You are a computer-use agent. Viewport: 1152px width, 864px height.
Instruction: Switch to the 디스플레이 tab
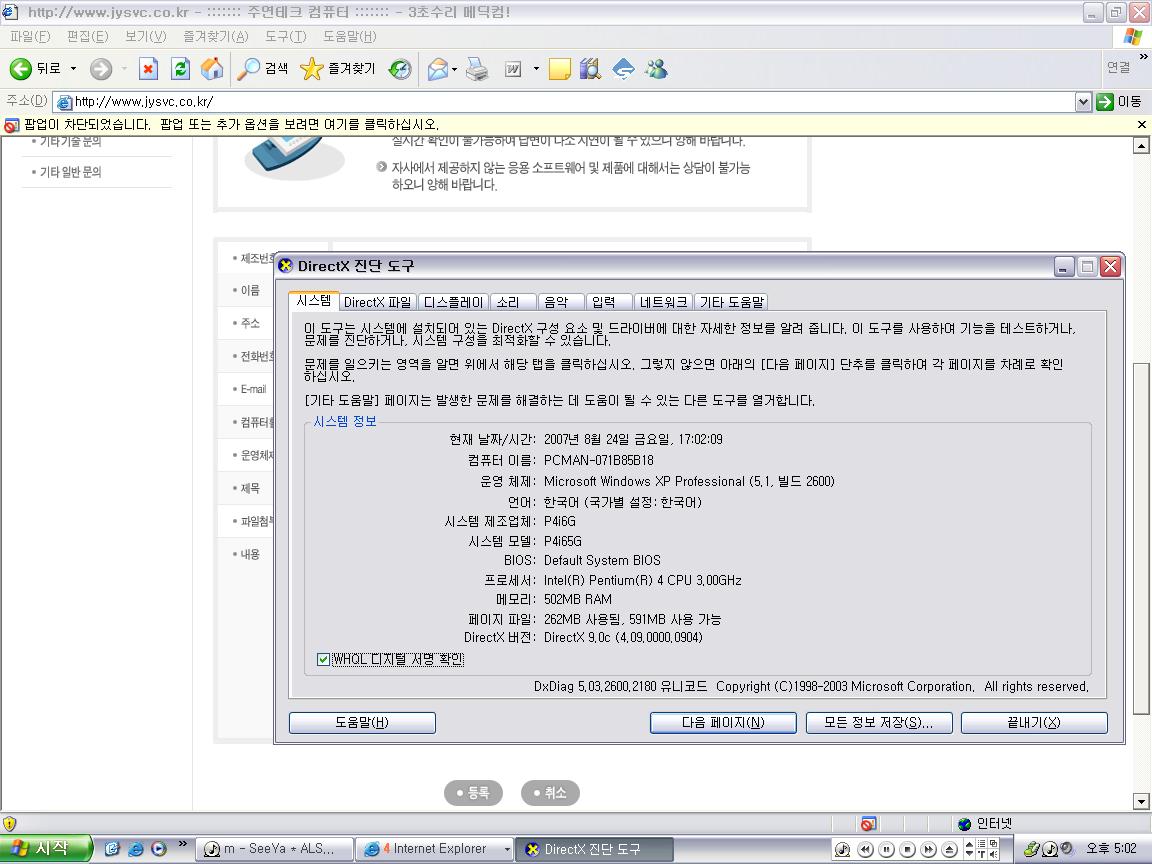(453, 302)
